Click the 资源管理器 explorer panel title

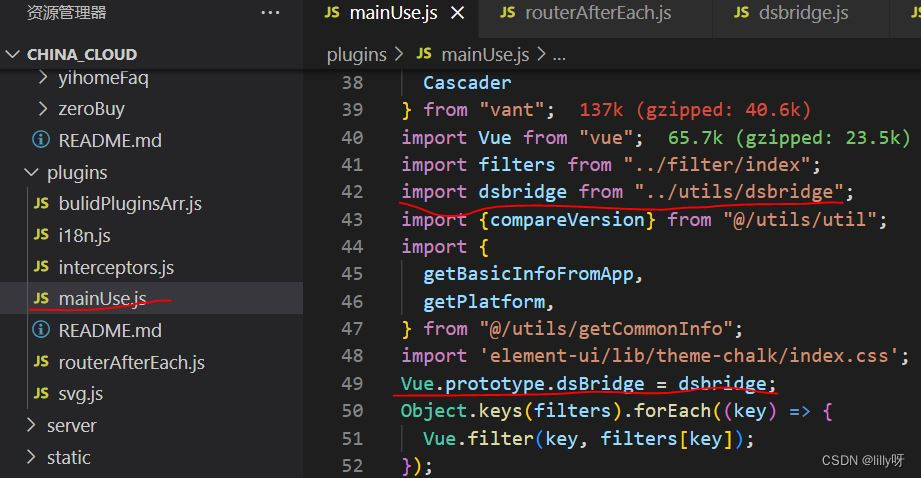(66, 12)
